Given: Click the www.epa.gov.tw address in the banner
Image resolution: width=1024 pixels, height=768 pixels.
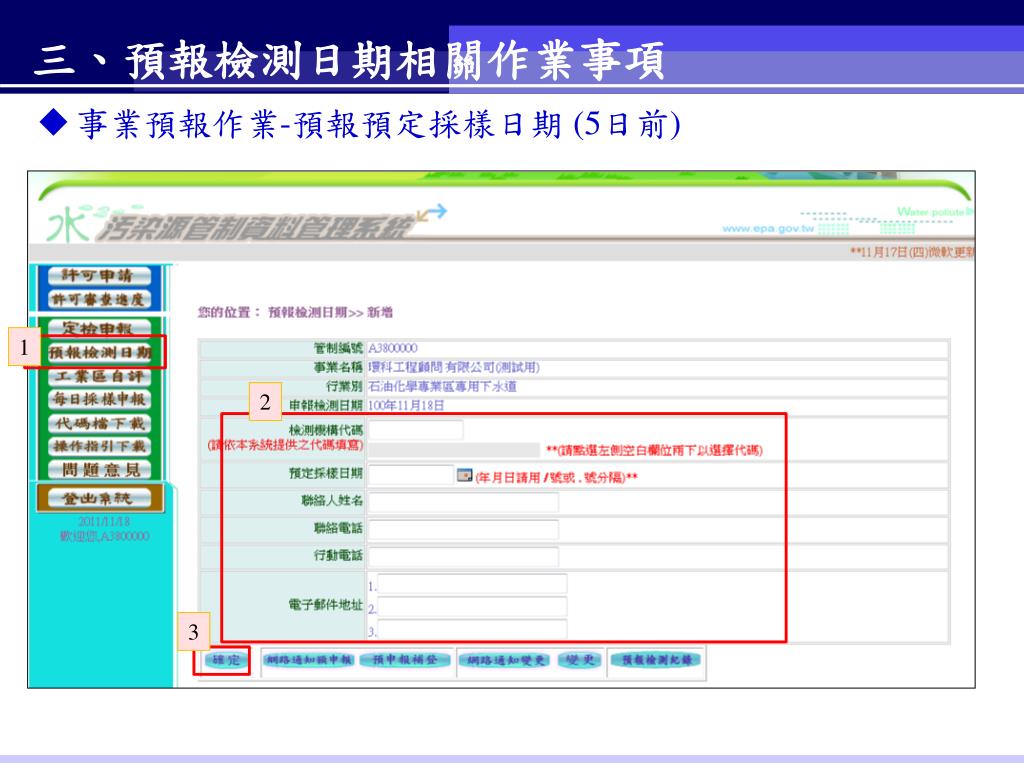Looking at the screenshot, I should tap(768, 229).
